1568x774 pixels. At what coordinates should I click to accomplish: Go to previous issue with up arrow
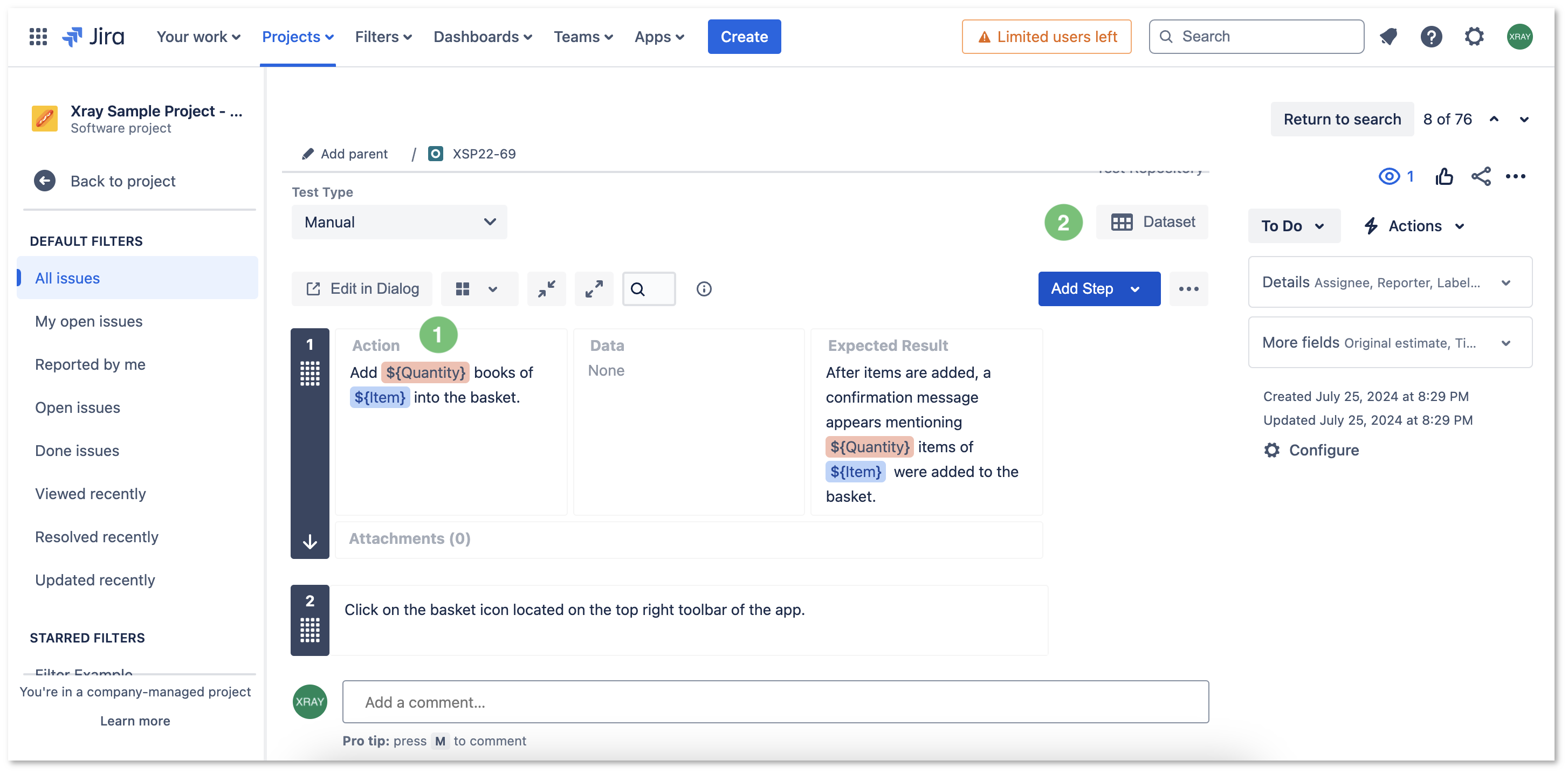1494,119
